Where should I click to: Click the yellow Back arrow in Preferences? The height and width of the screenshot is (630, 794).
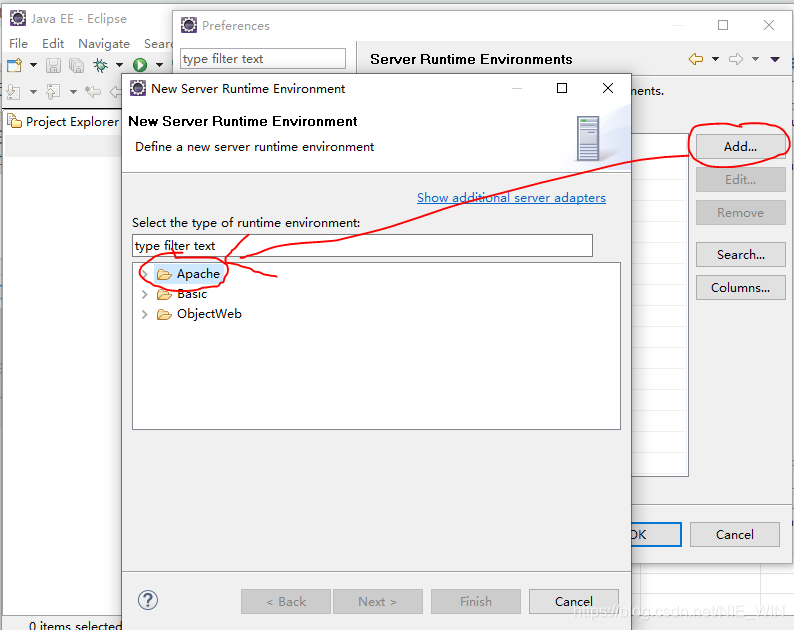point(696,59)
